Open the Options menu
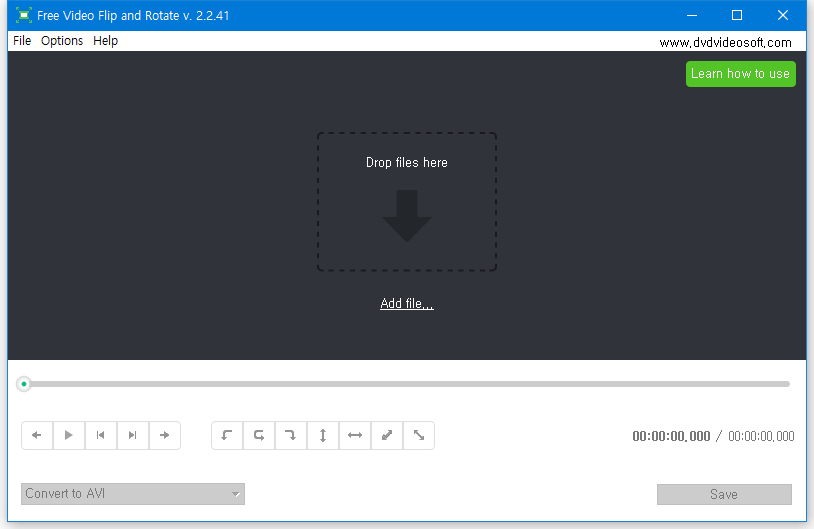This screenshot has width=814, height=529. pyautogui.click(x=62, y=40)
